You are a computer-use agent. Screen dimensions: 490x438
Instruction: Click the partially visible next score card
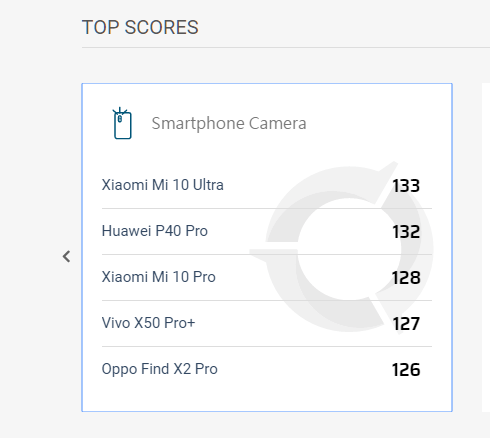[x=486, y=247]
